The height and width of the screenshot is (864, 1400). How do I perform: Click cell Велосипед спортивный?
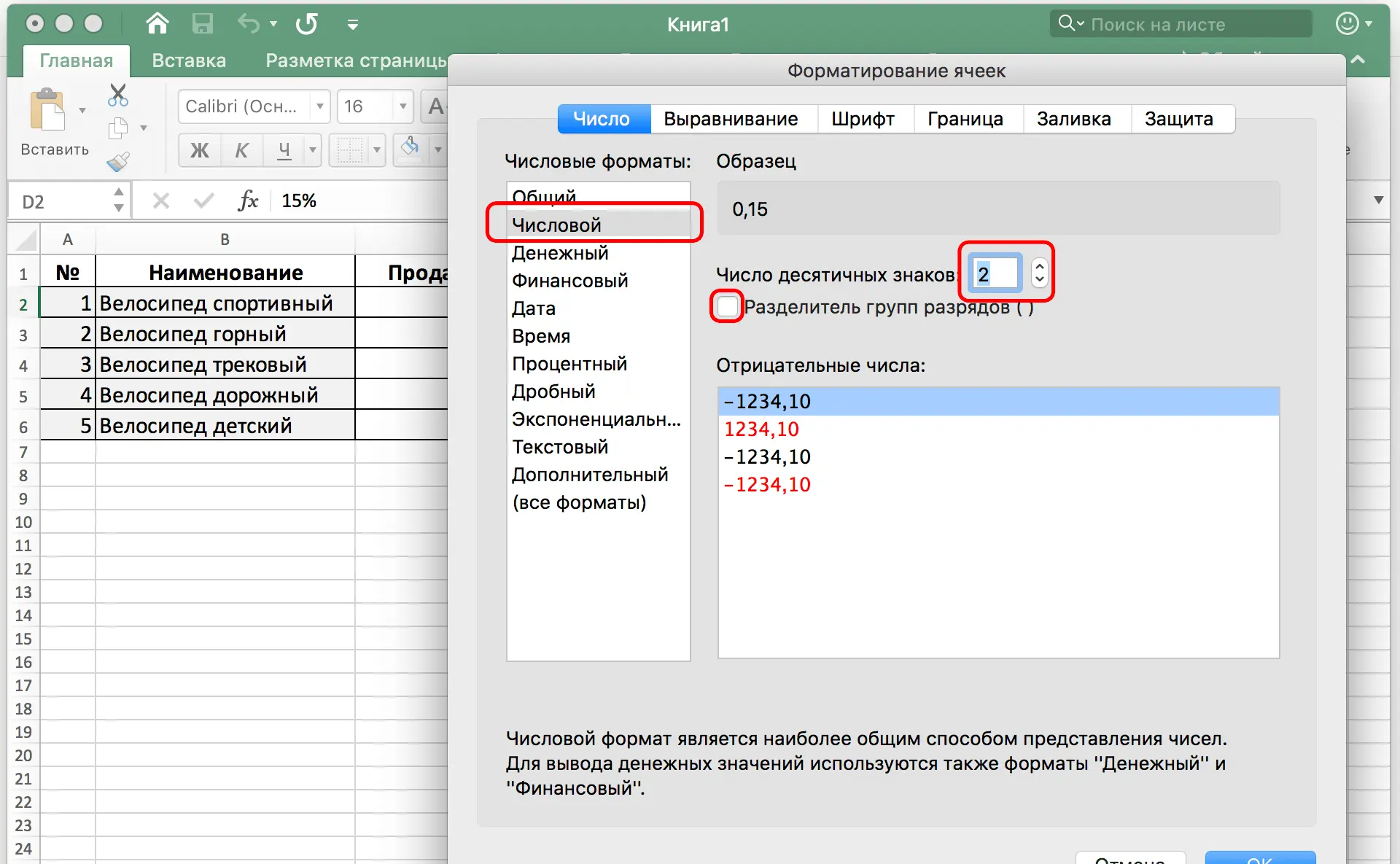click(x=225, y=303)
